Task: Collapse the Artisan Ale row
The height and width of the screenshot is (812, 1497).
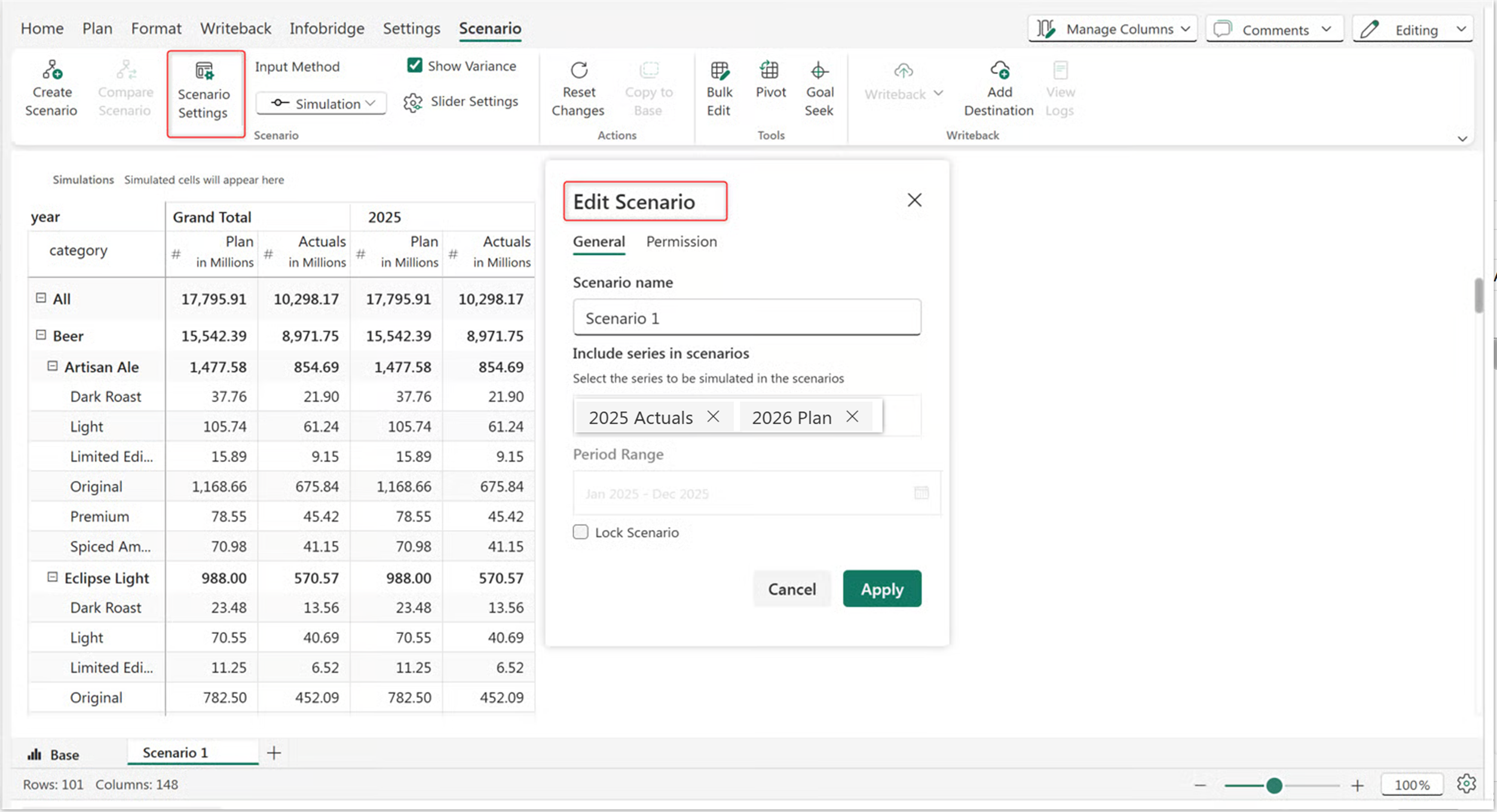Action: click(53, 366)
